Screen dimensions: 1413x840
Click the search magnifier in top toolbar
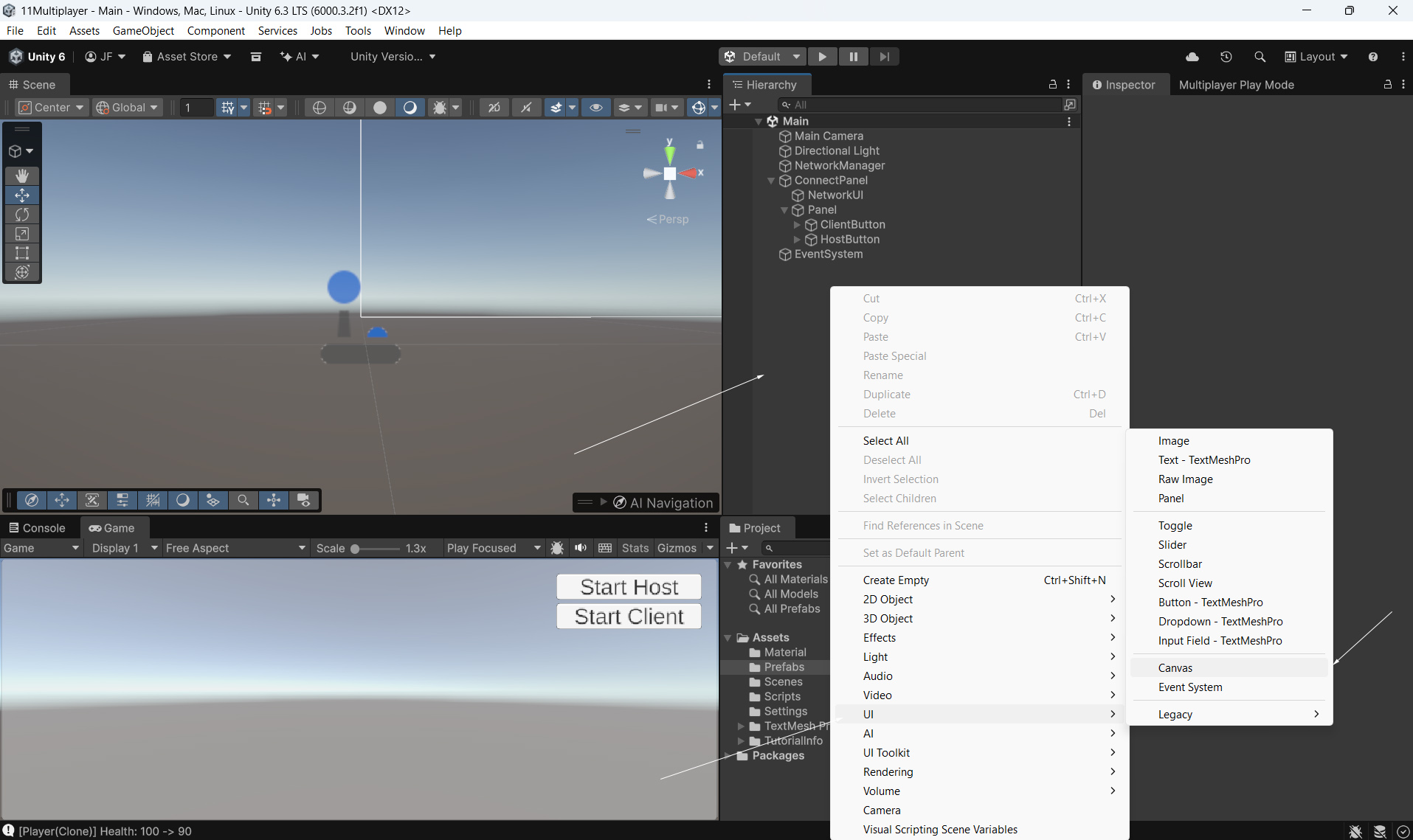[x=1260, y=57]
